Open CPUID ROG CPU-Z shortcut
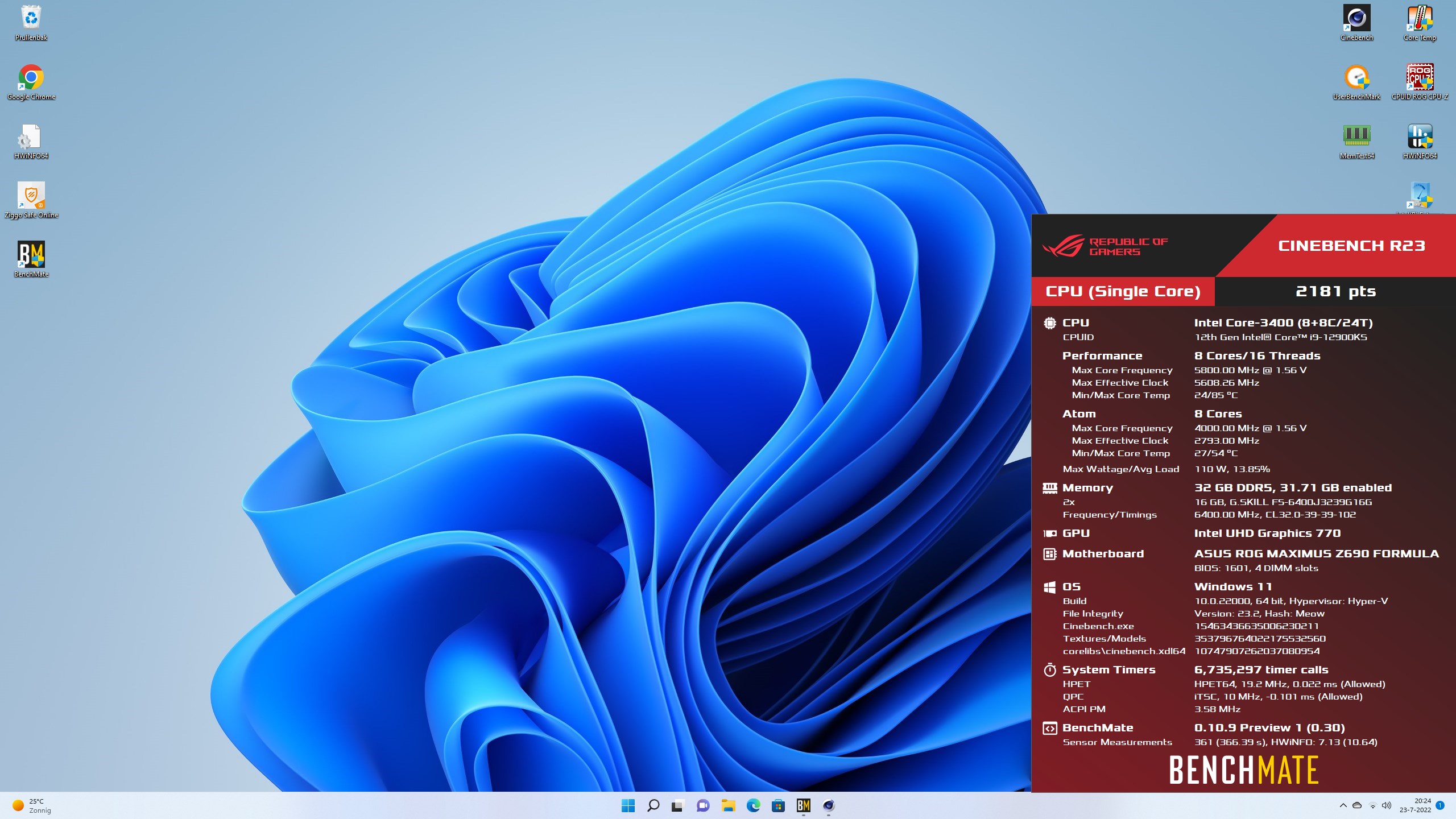 coord(1420,82)
